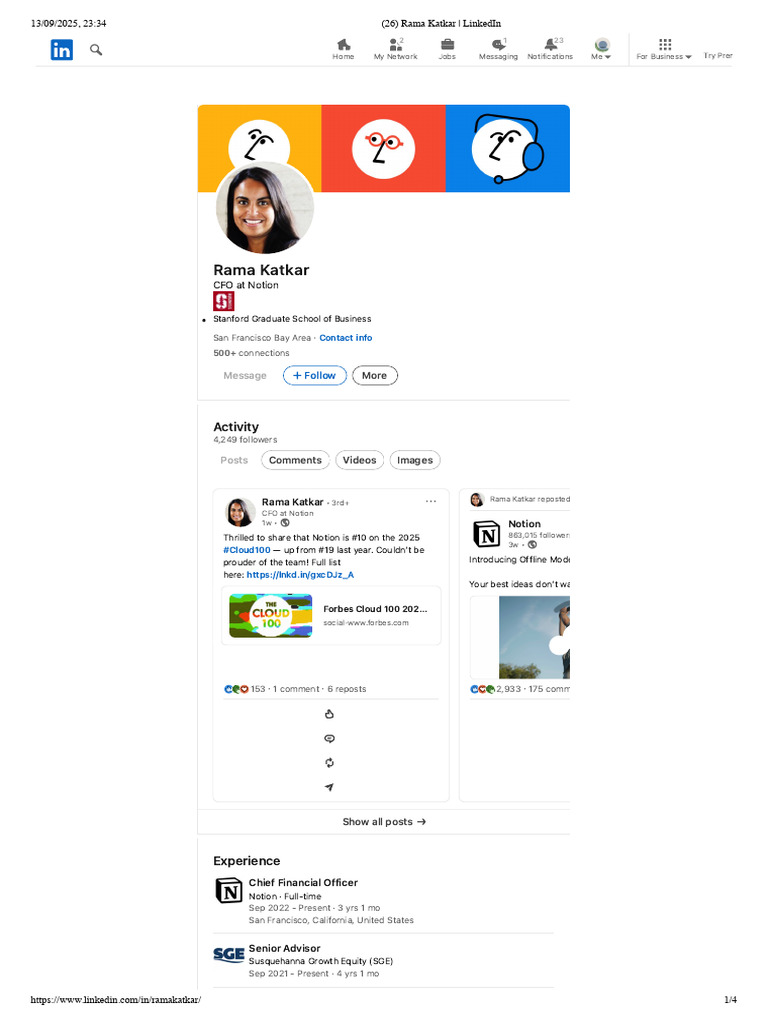Open the three-dot post options menu
The image size is (768, 1024).
click(x=431, y=502)
